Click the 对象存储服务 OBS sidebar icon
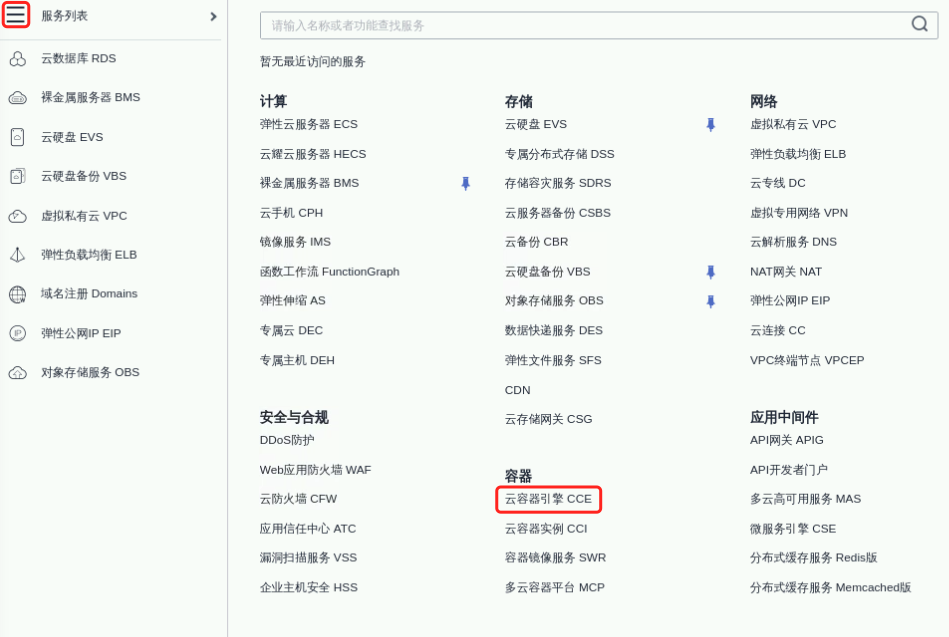 (17, 373)
